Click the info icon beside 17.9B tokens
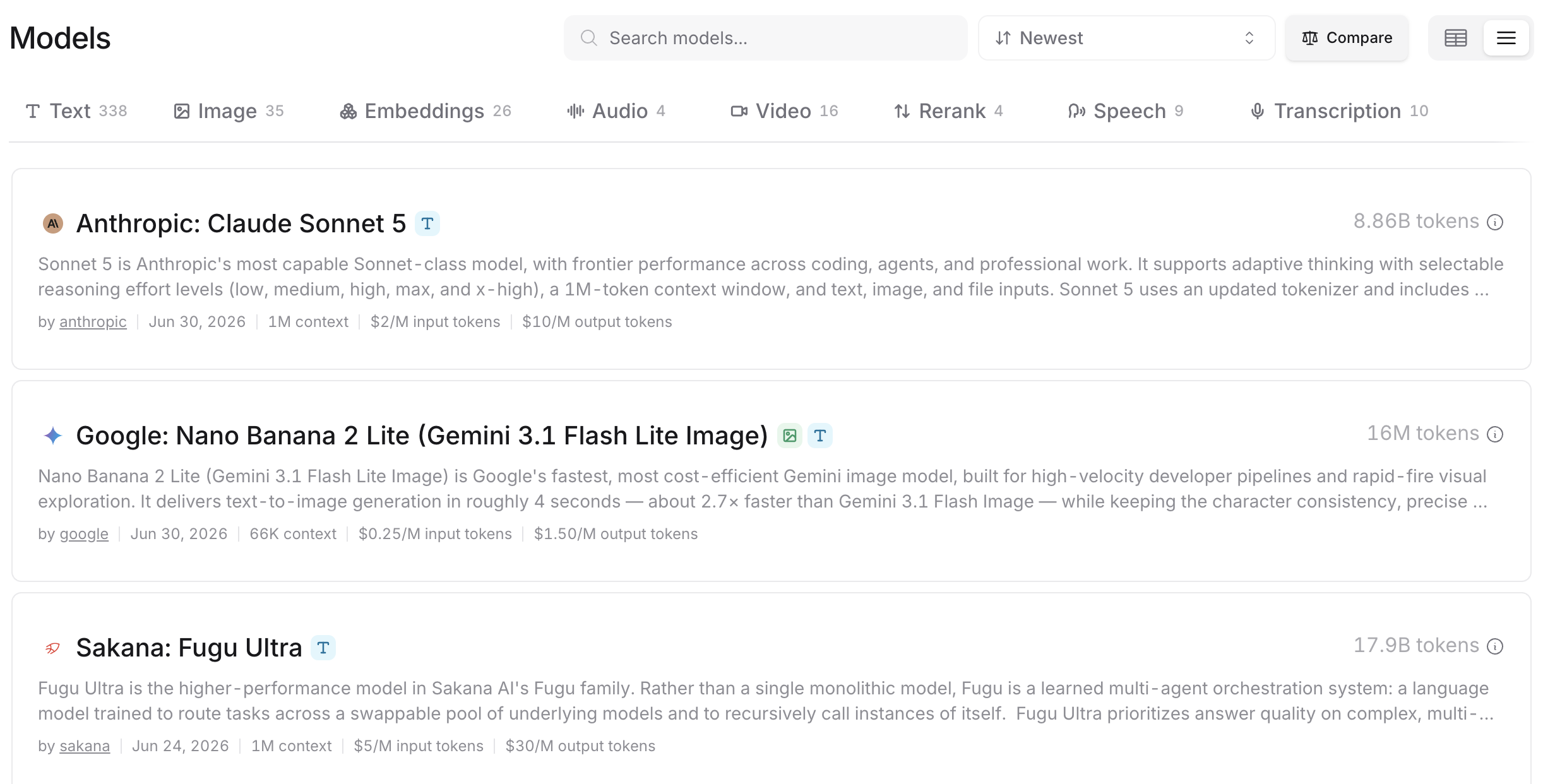 pos(1495,646)
